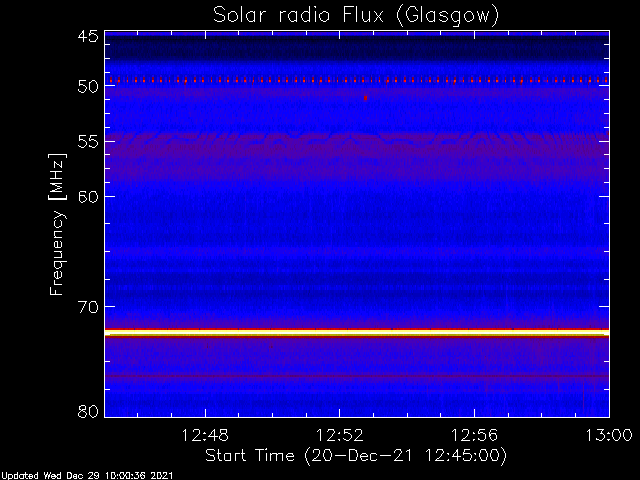
Task: Click the 55 MHz tick label
Action: point(88,142)
